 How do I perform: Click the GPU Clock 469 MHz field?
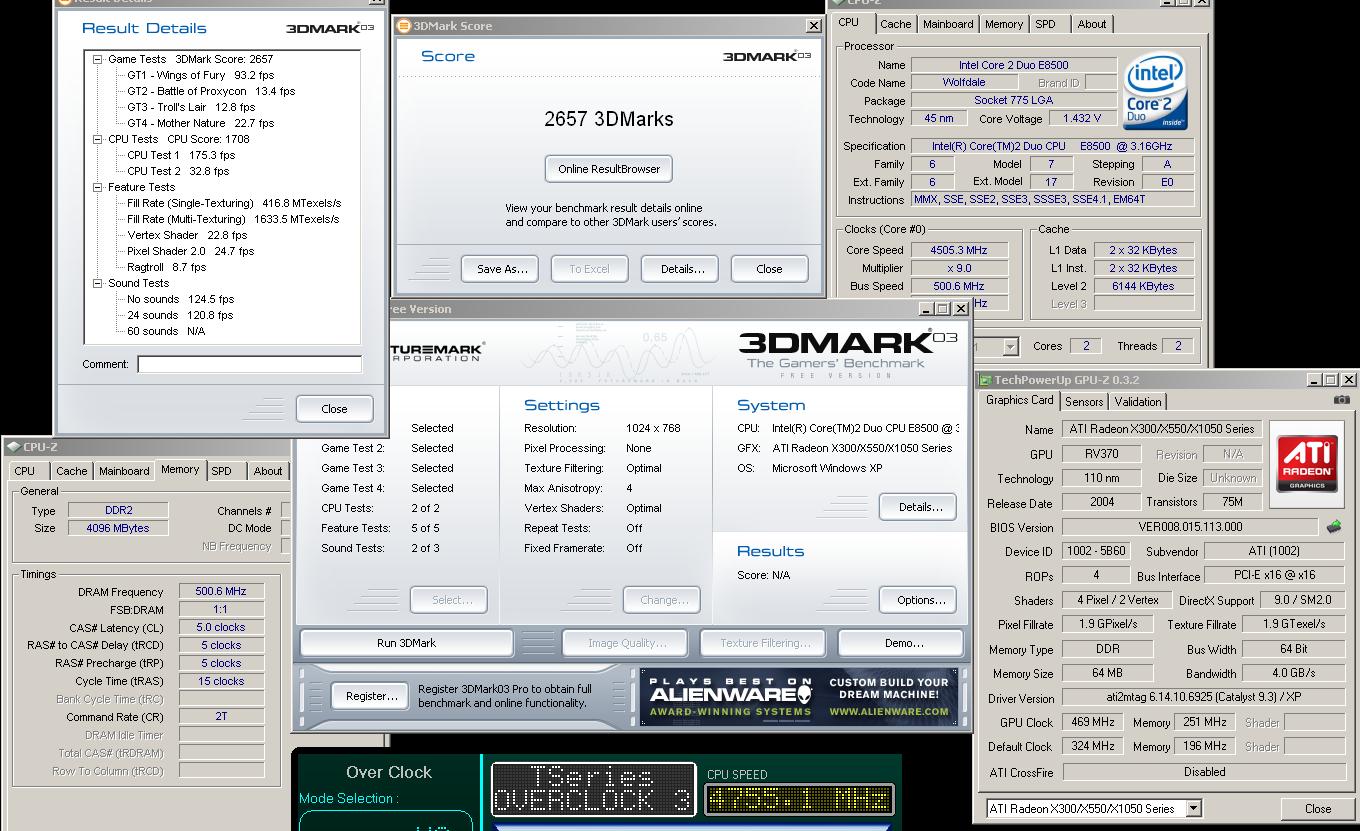(x=1093, y=722)
